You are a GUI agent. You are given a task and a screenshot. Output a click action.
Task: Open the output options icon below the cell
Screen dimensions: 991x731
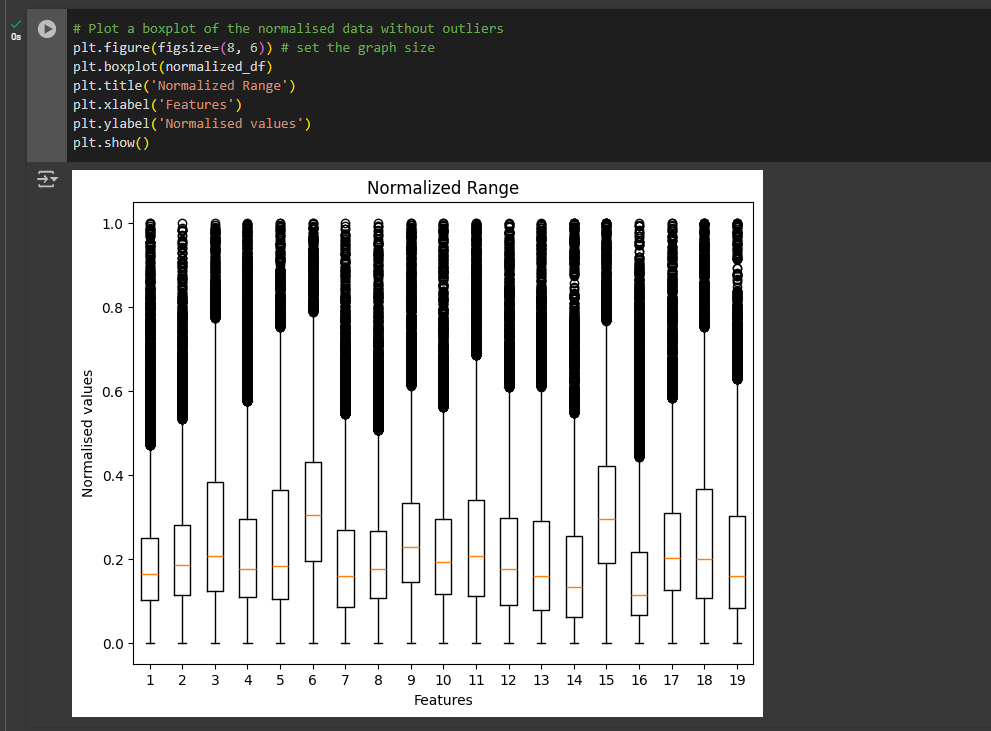pyautogui.click(x=46, y=178)
